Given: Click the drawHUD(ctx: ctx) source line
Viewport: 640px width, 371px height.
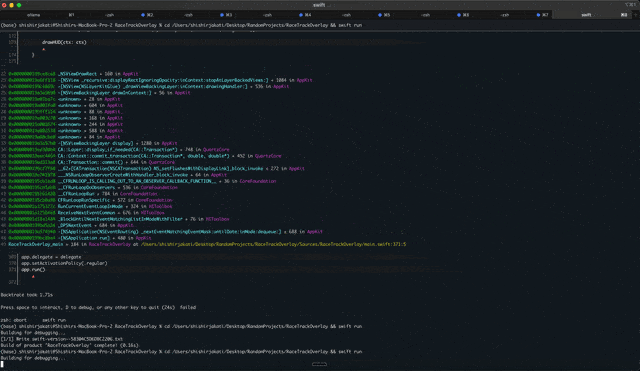Looking at the screenshot, I should (x=64, y=42).
